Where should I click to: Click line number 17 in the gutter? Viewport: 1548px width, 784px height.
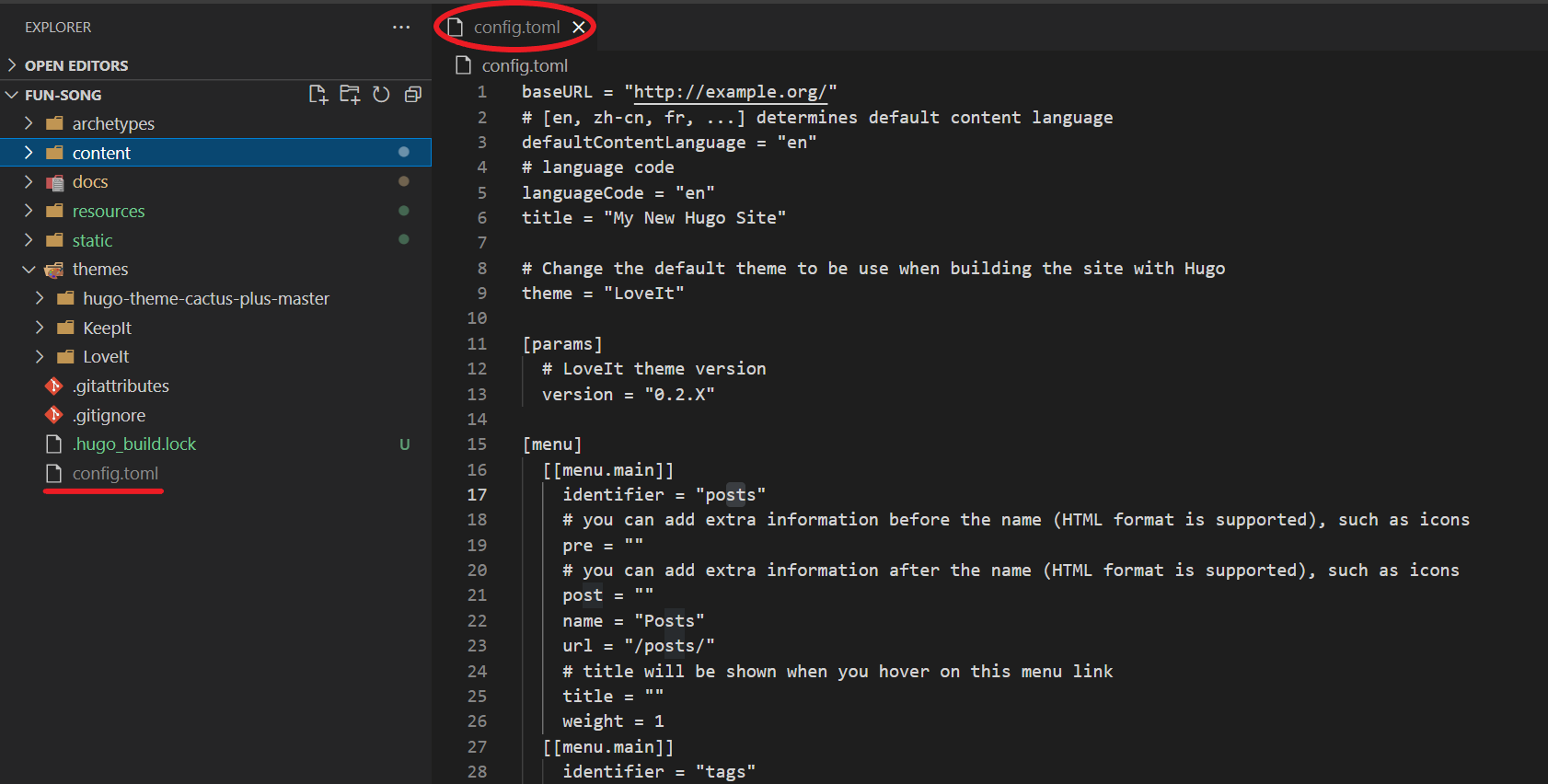(x=477, y=495)
